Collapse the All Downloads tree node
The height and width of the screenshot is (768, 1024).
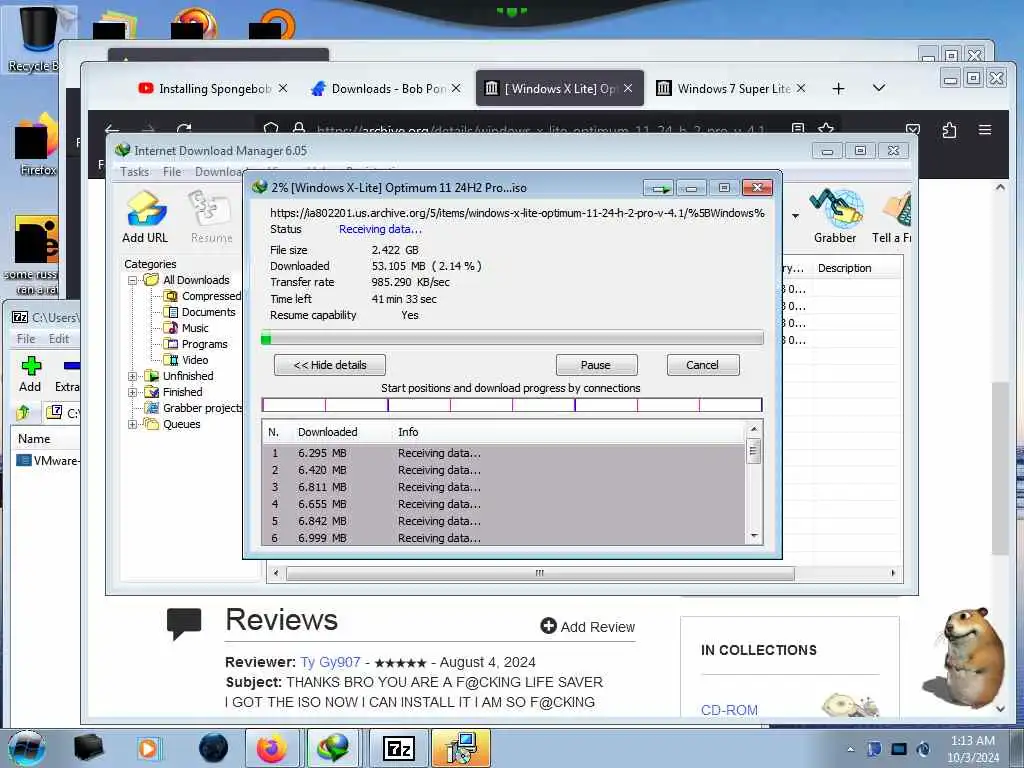point(133,280)
